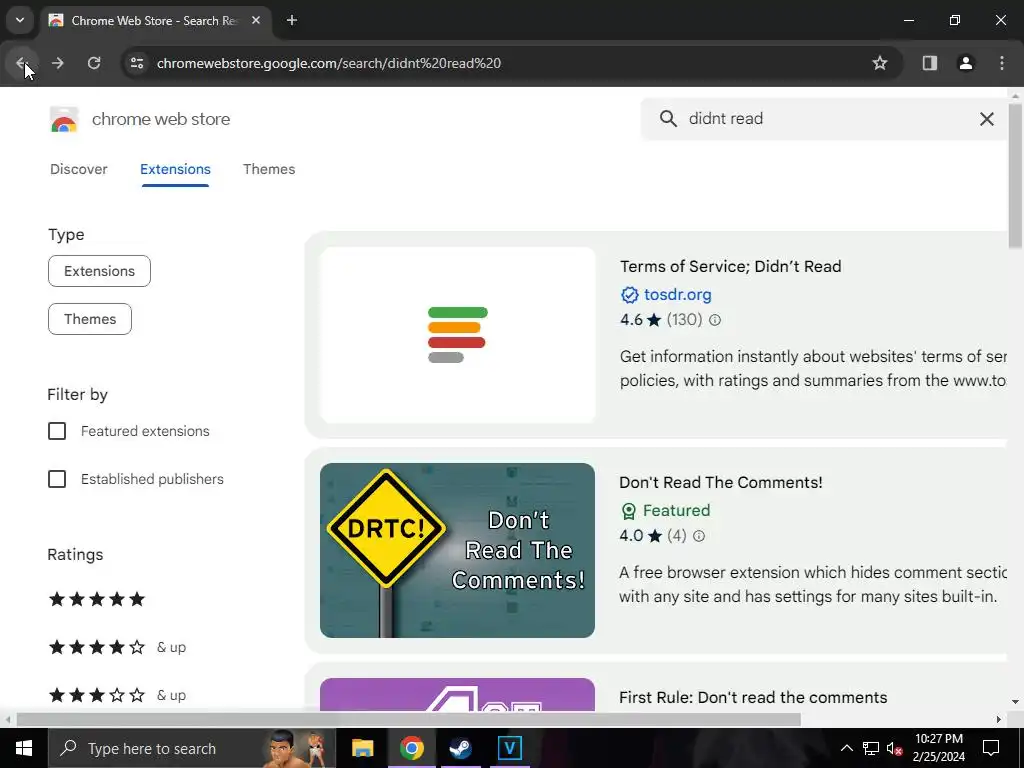Switch to the Themes tab
1024x768 pixels.
[x=269, y=169]
